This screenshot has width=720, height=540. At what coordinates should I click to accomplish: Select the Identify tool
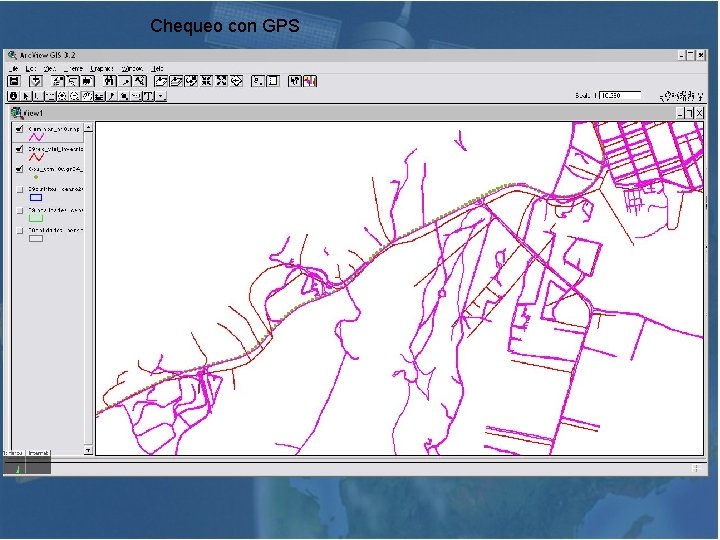[x=13, y=96]
